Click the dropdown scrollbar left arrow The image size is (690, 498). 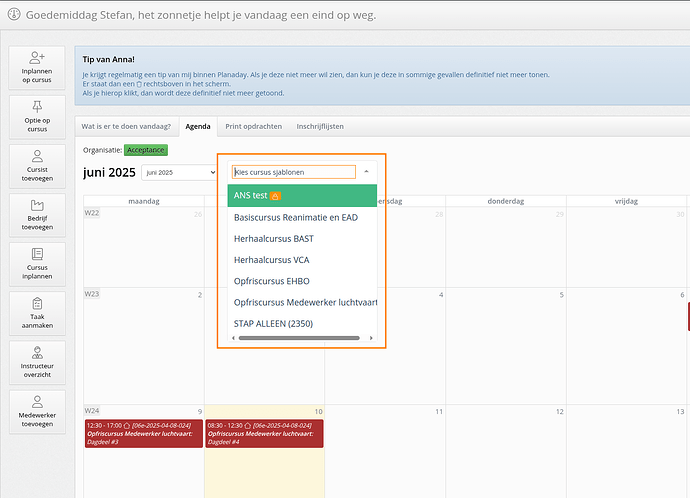pos(233,338)
